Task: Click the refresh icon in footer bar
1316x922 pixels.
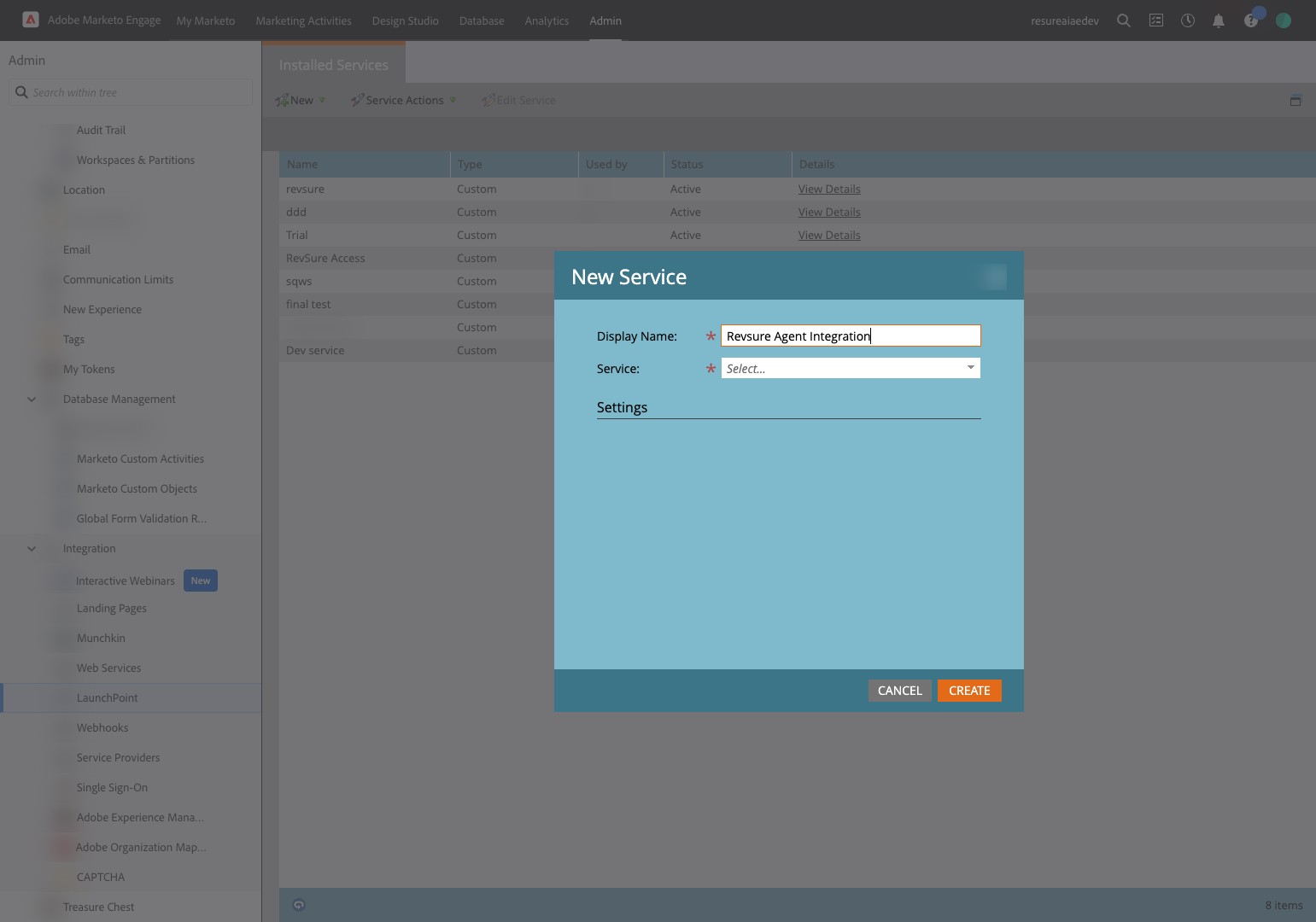Action: [299, 905]
